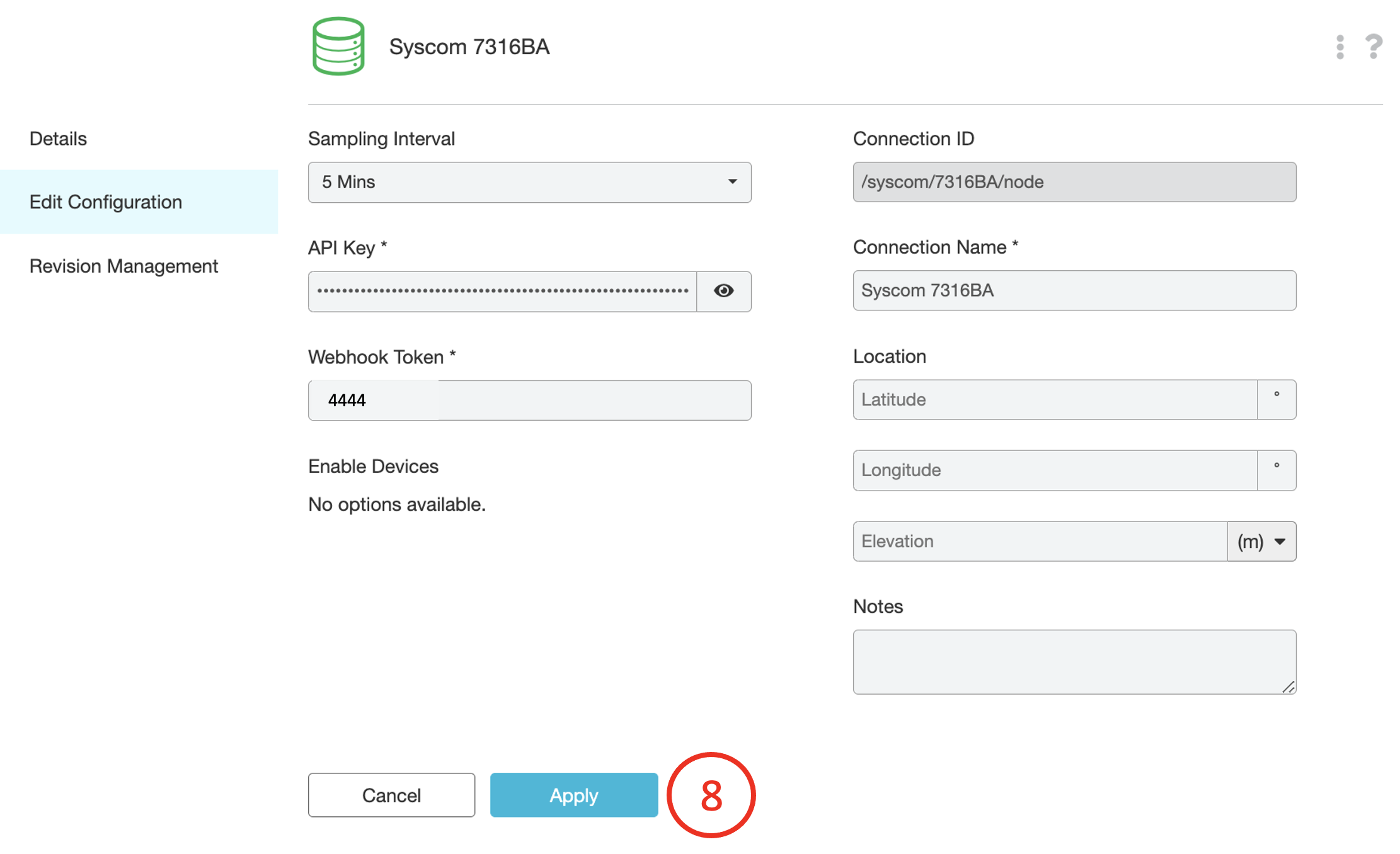Open the help question mark icon
Image resolution: width=1400 pixels, height=854 pixels.
[1374, 47]
